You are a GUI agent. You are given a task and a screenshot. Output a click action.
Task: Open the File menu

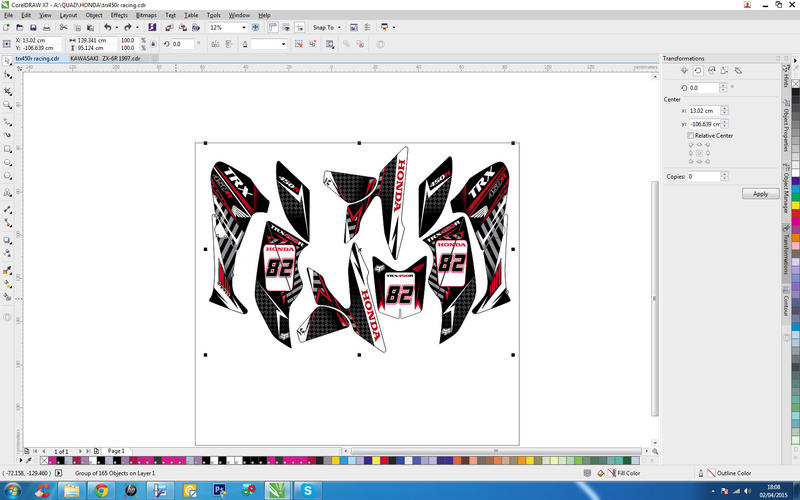pos(8,15)
